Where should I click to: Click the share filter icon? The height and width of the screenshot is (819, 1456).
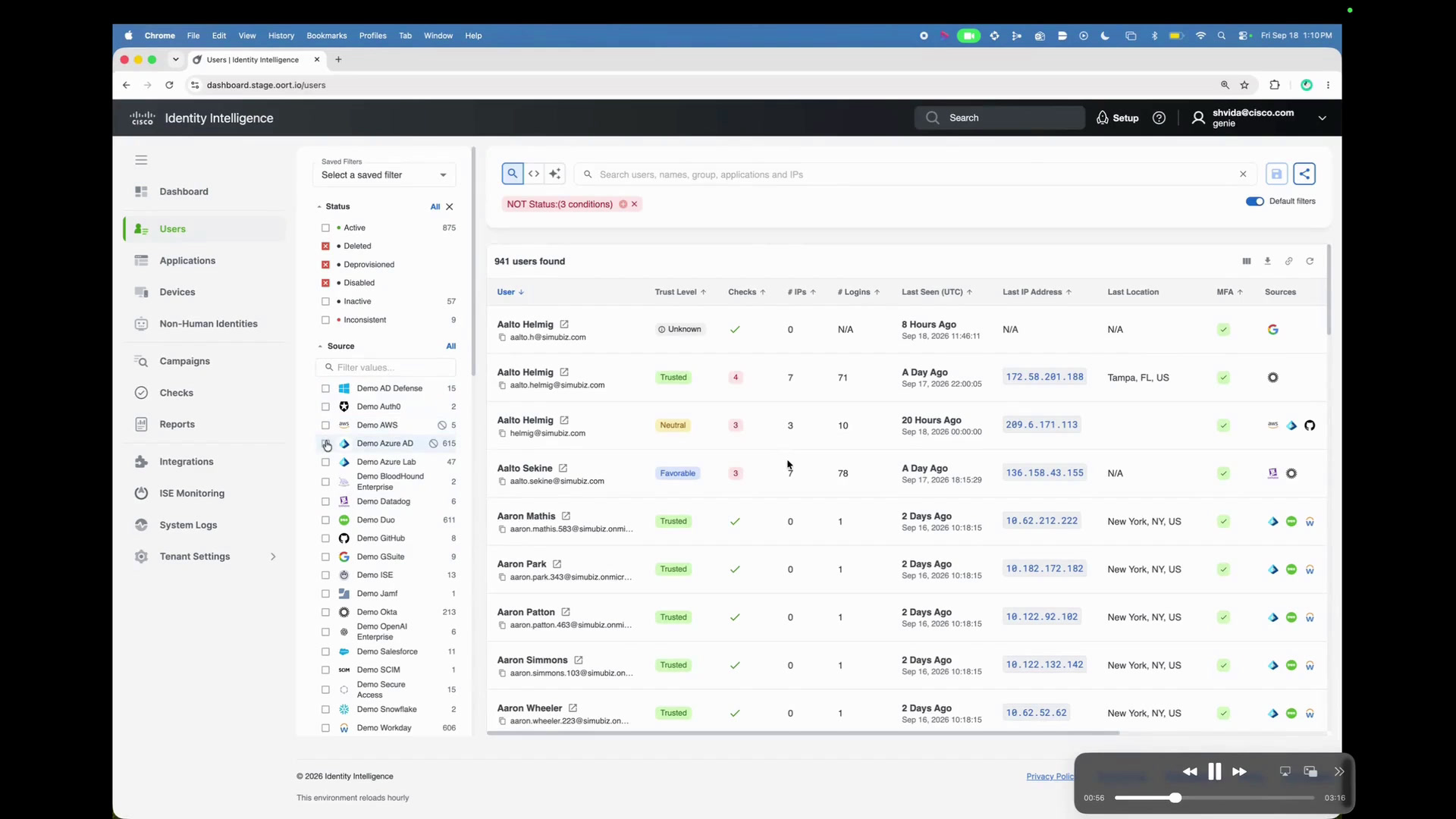click(x=1304, y=174)
